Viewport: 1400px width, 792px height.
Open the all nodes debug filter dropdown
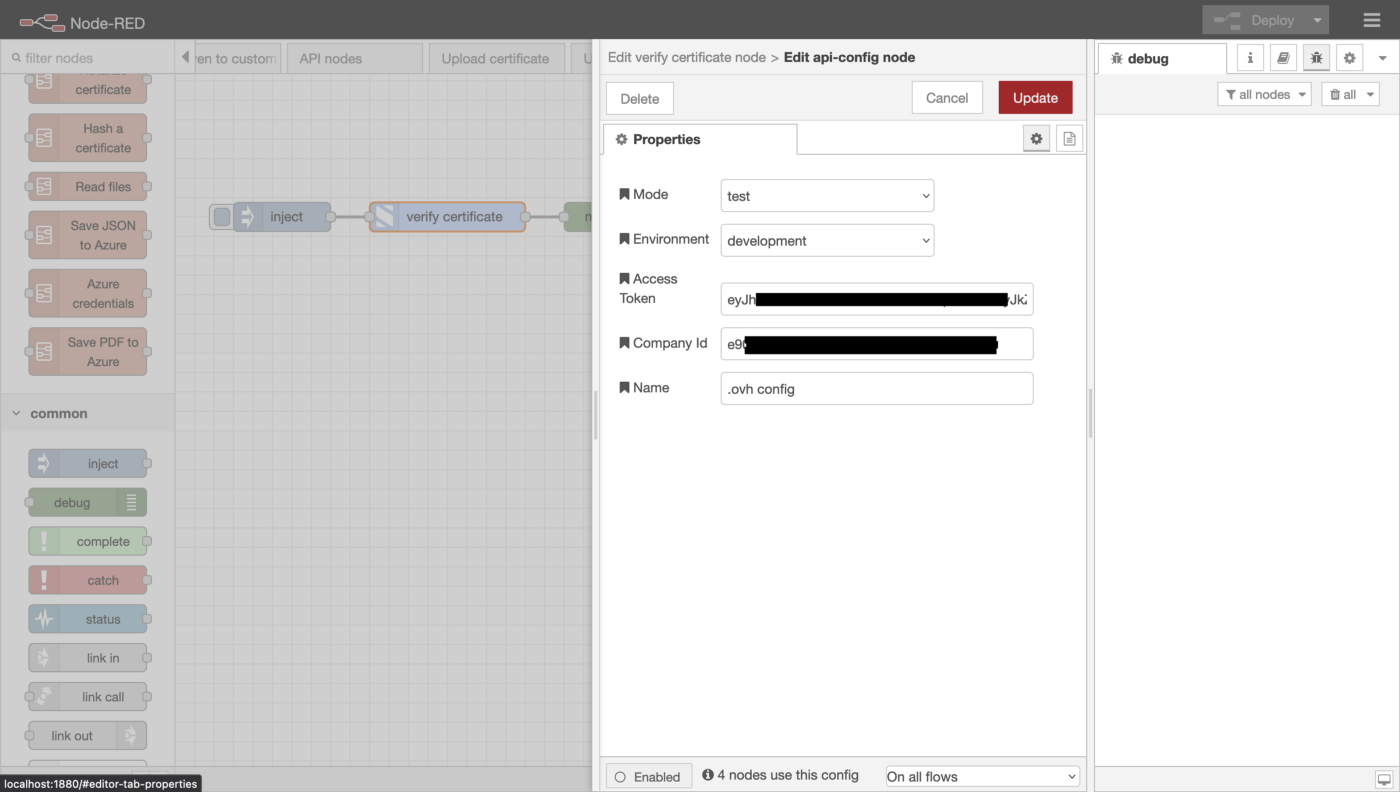[1264, 94]
